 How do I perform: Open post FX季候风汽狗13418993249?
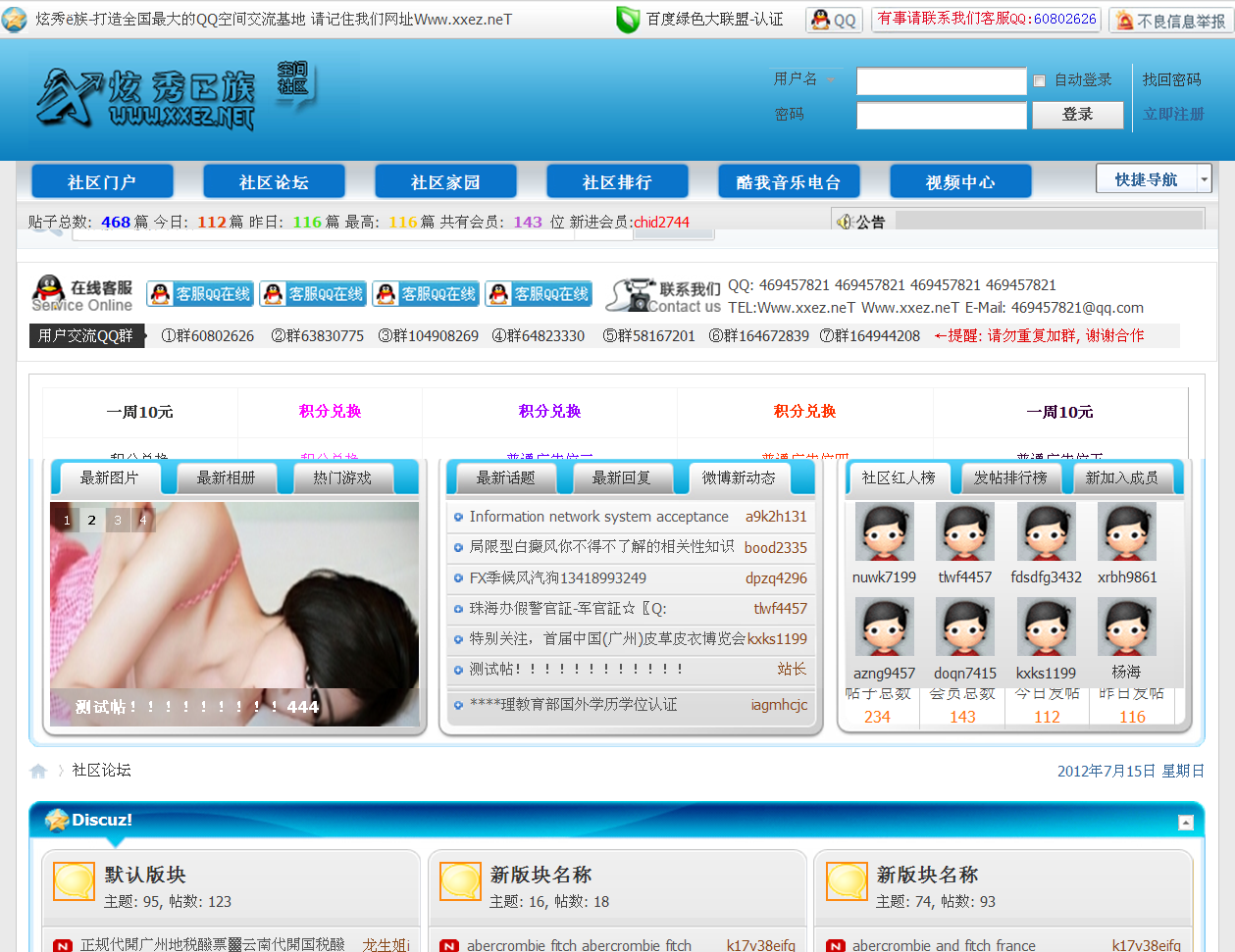click(x=558, y=578)
